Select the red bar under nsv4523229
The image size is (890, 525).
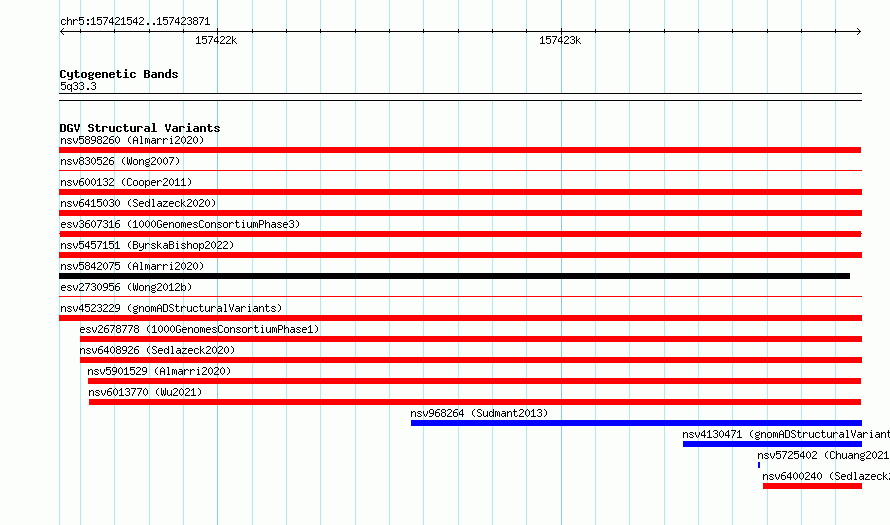click(x=460, y=318)
